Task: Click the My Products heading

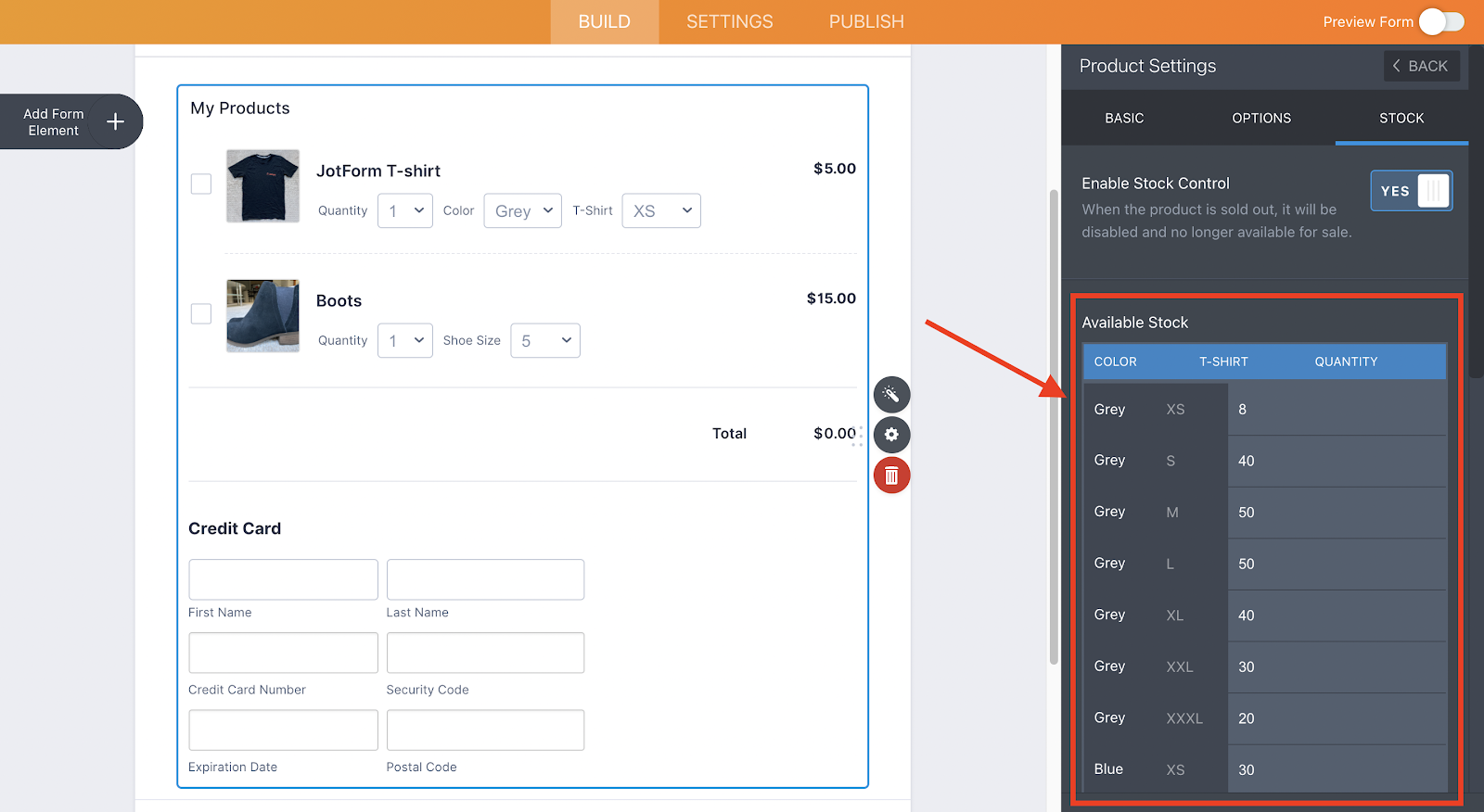Action: pos(240,108)
